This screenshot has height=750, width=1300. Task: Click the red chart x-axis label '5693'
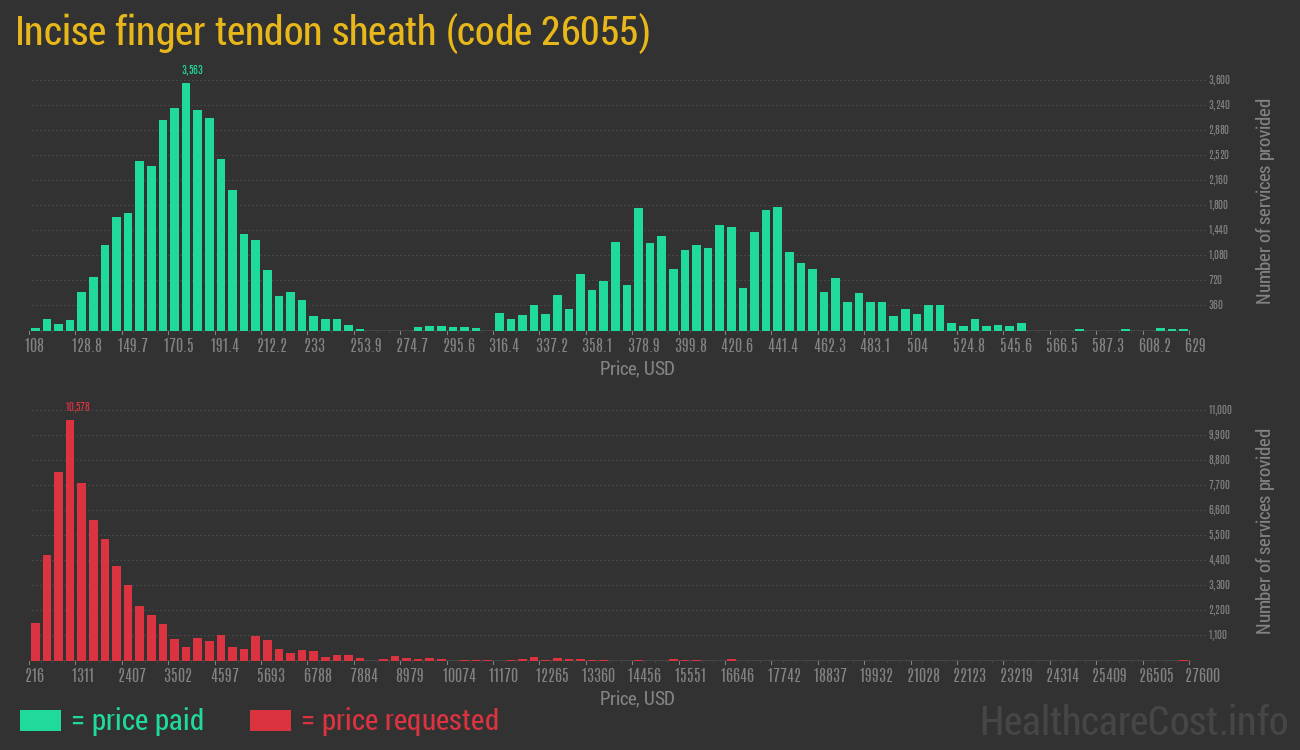271,676
